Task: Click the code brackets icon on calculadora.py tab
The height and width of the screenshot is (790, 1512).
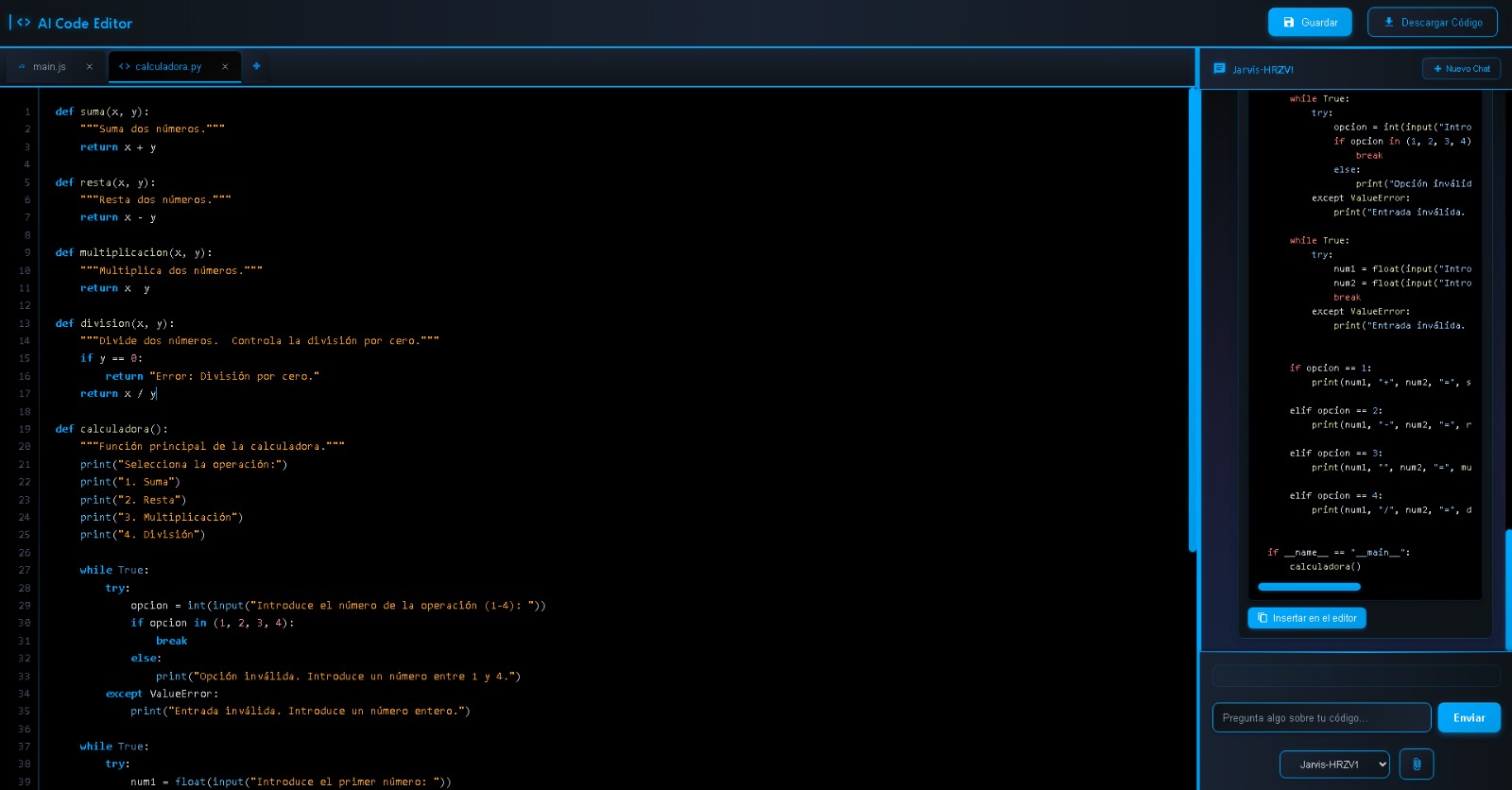Action: tap(124, 67)
